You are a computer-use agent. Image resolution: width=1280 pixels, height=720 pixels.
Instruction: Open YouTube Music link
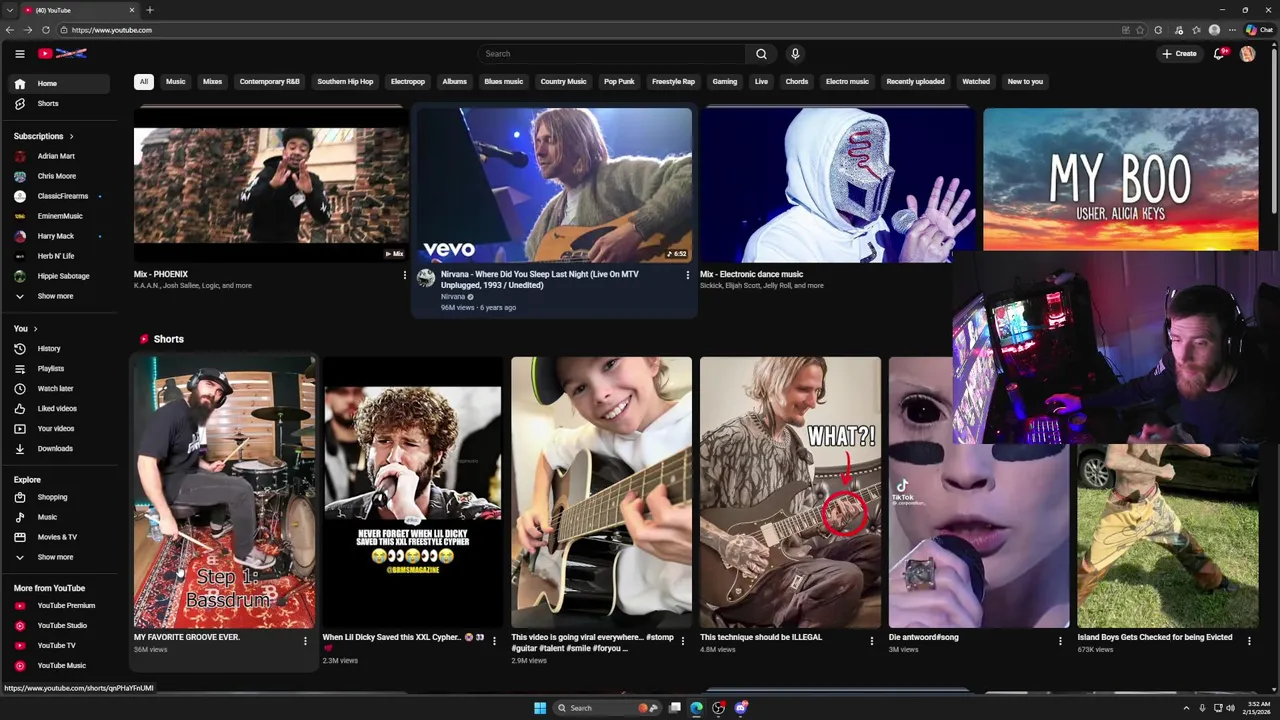tap(57, 666)
